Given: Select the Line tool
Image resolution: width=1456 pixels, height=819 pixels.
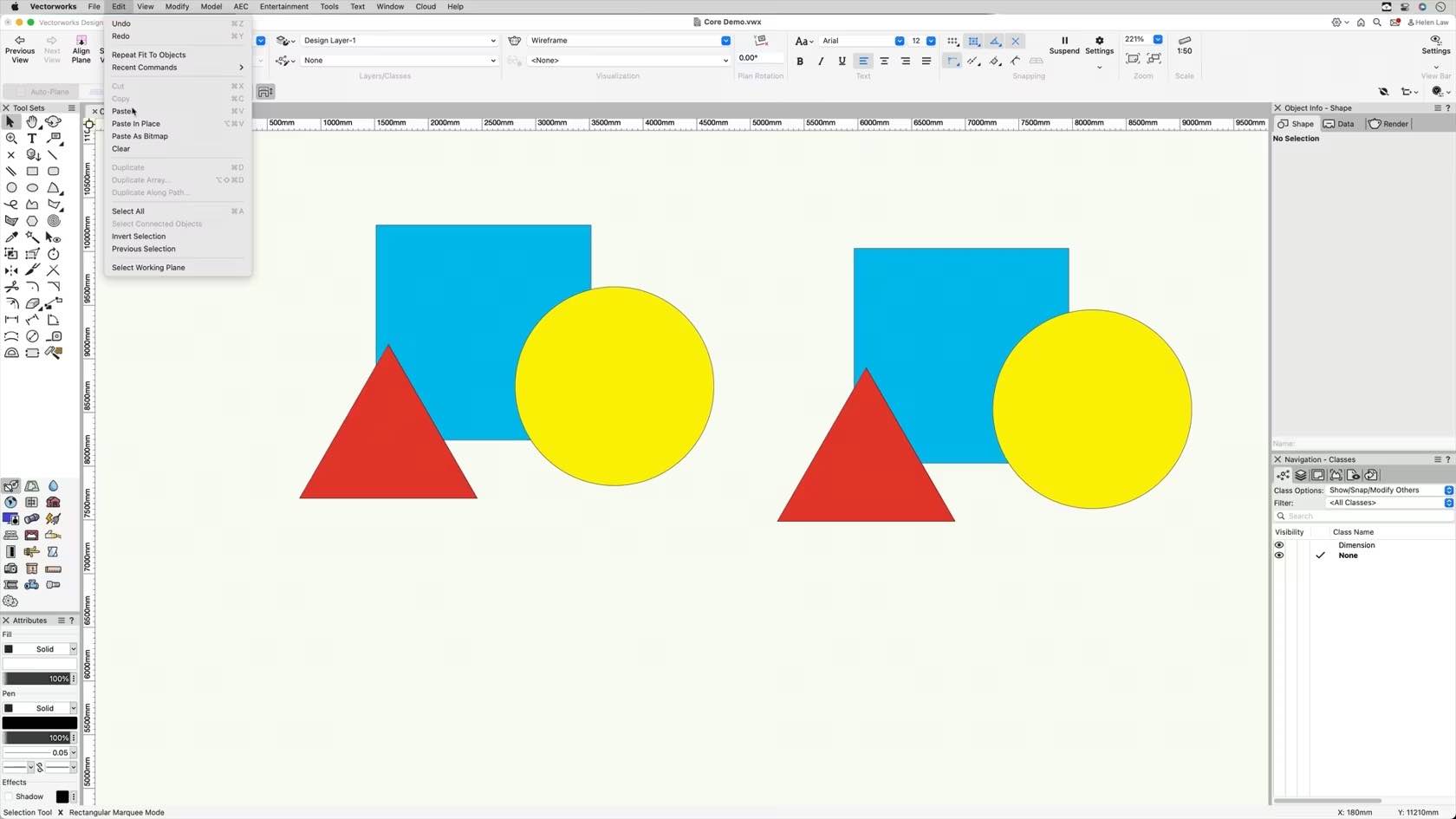Looking at the screenshot, I should click(x=54, y=155).
